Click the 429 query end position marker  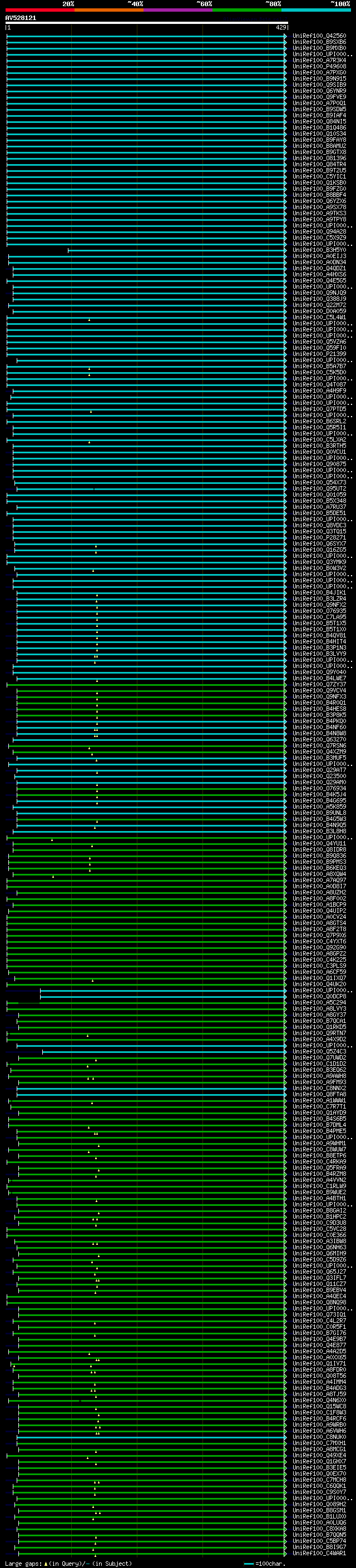pos(281,28)
